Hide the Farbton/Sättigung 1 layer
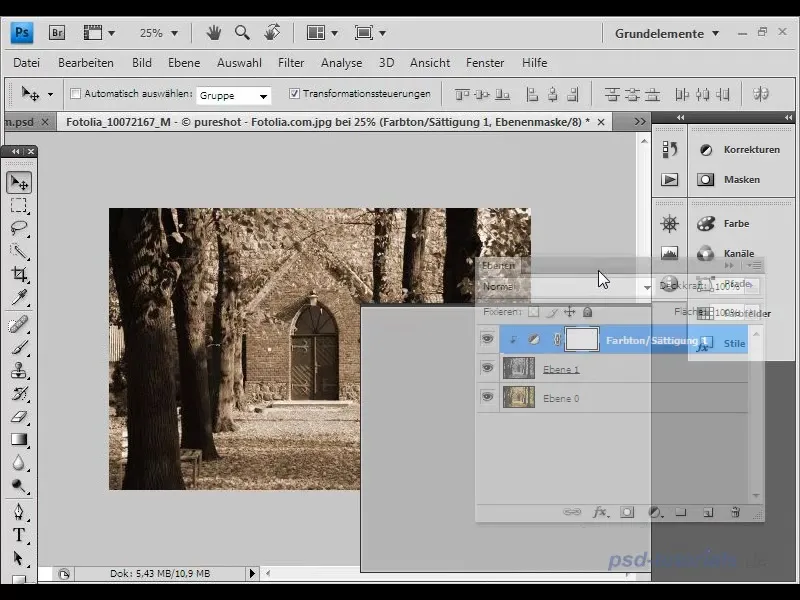This screenshot has width=800, height=600. pyautogui.click(x=487, y=339)
